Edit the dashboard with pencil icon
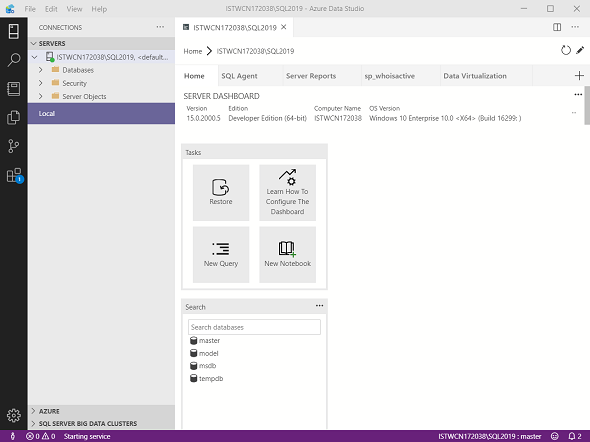The width and height of the screenshot is (590, 442). pyautogui.click(x=580, y=50)
